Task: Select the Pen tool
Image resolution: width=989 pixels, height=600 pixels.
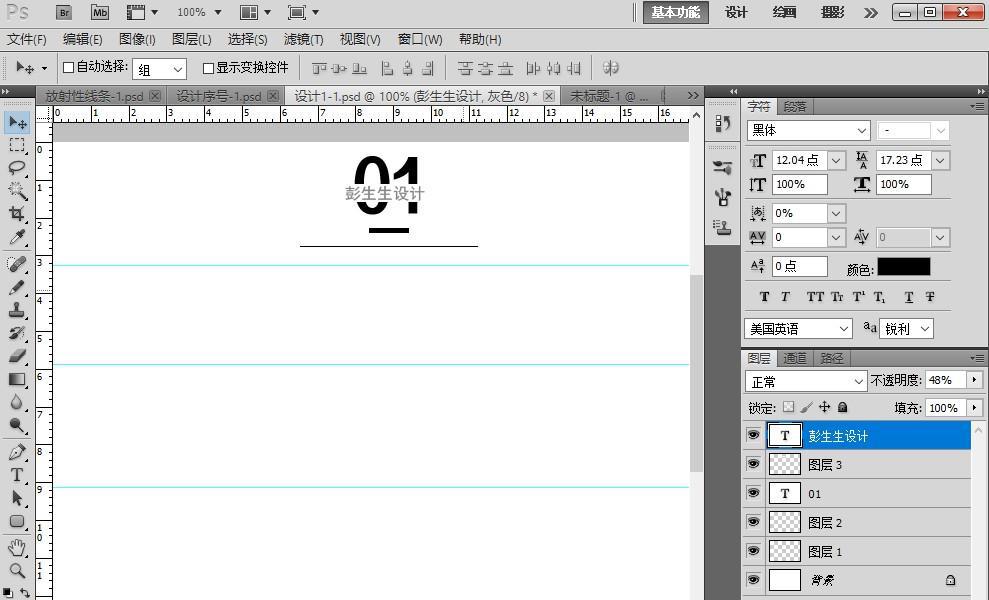Action: pyautogui.click(x=17, y=452)
